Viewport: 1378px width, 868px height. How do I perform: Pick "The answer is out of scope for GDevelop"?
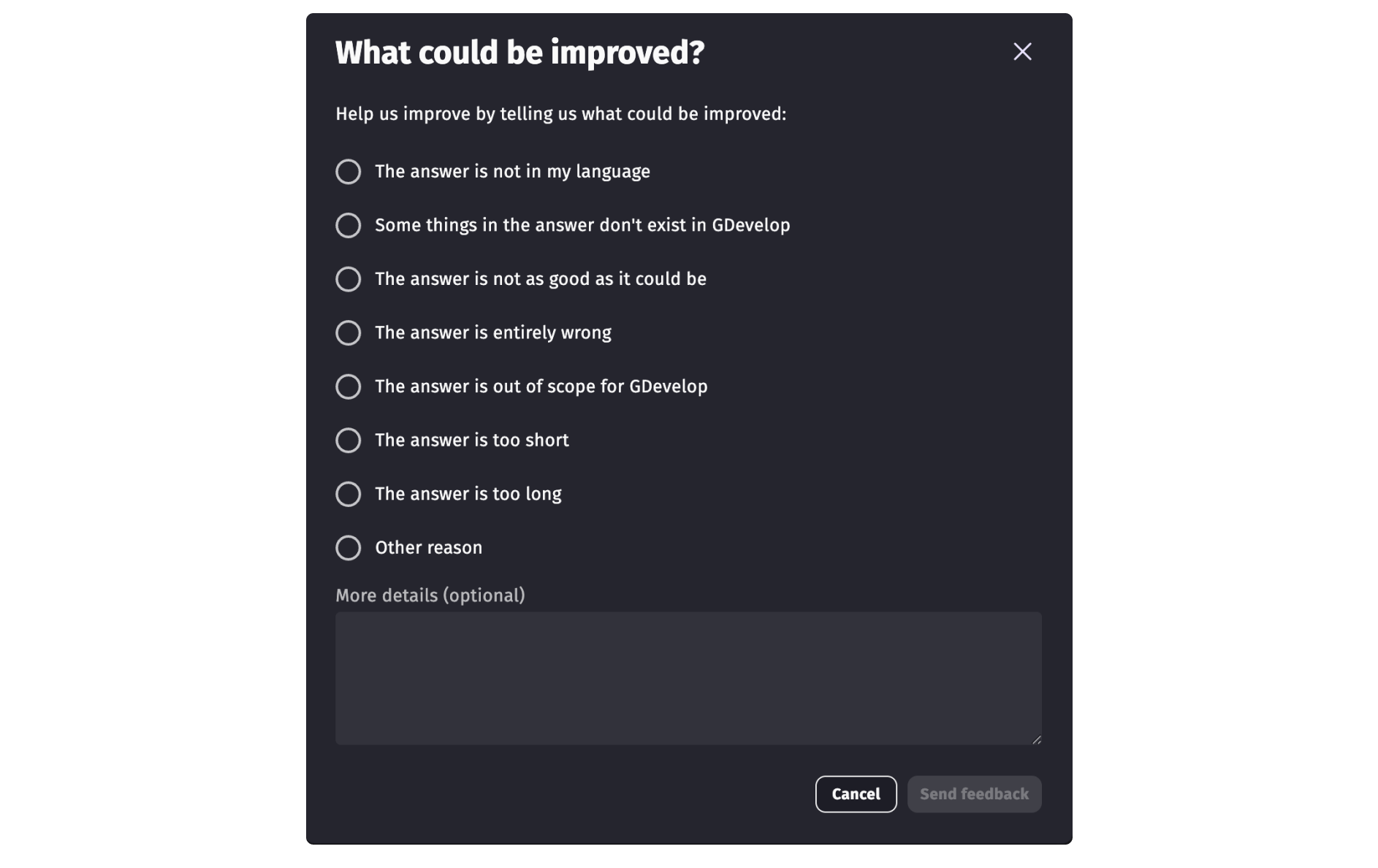pos(541,387)
